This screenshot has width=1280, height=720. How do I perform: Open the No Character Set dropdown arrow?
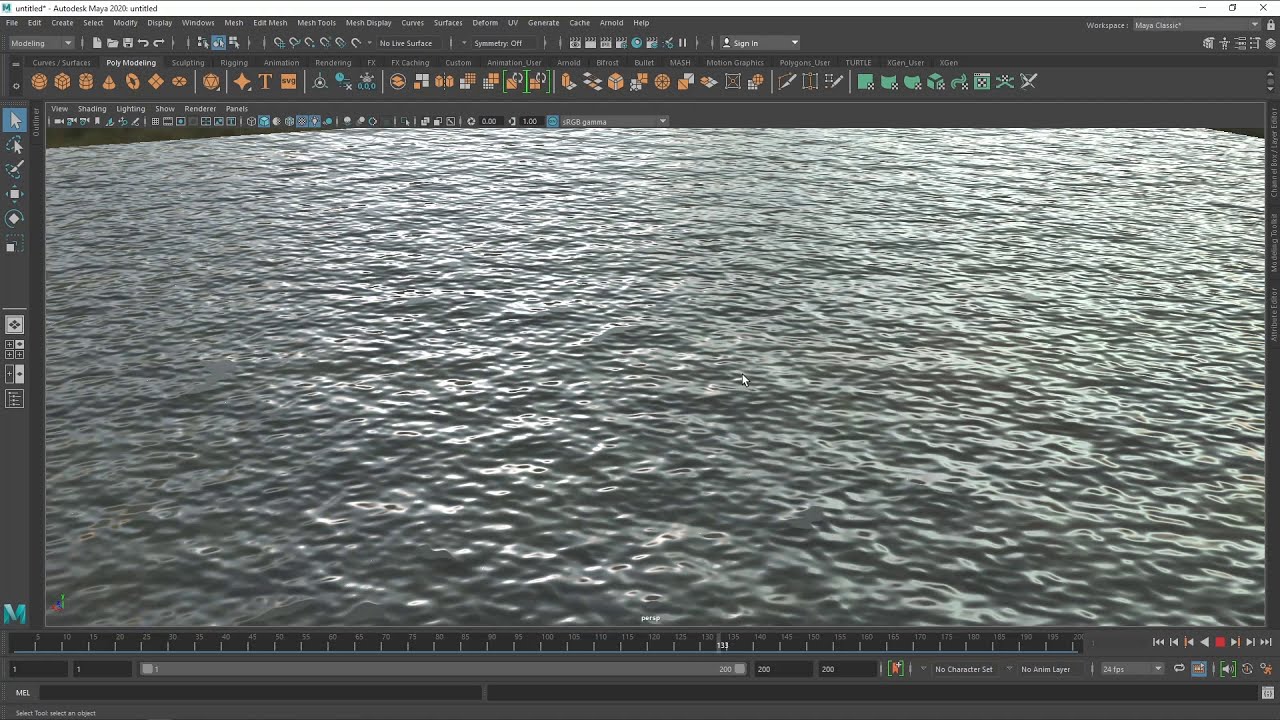924,669
